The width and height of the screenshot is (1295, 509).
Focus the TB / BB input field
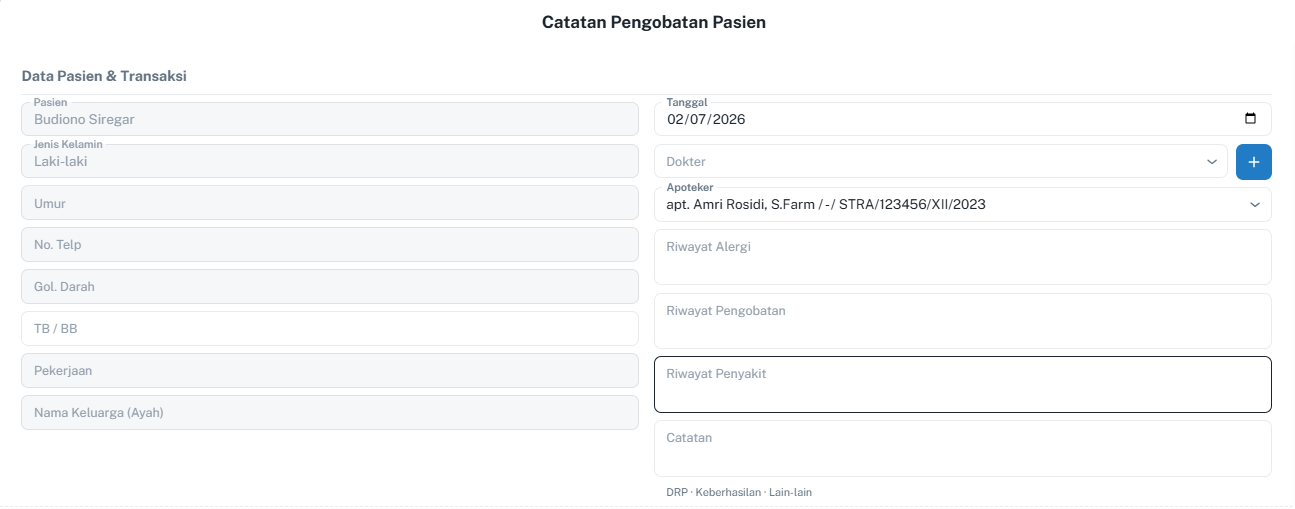tap(330, 329)
